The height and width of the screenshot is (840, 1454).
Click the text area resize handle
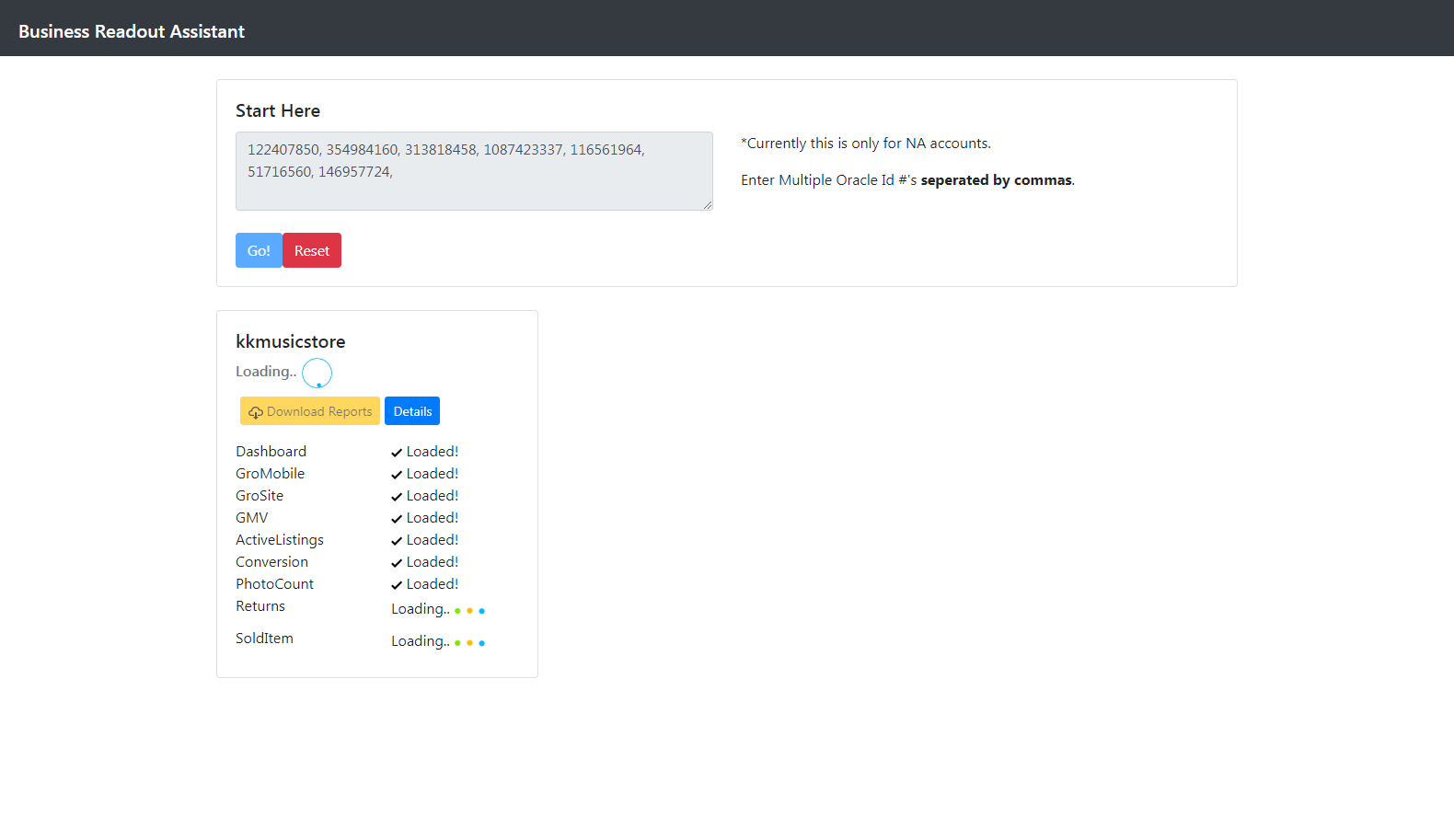[707, 204]
